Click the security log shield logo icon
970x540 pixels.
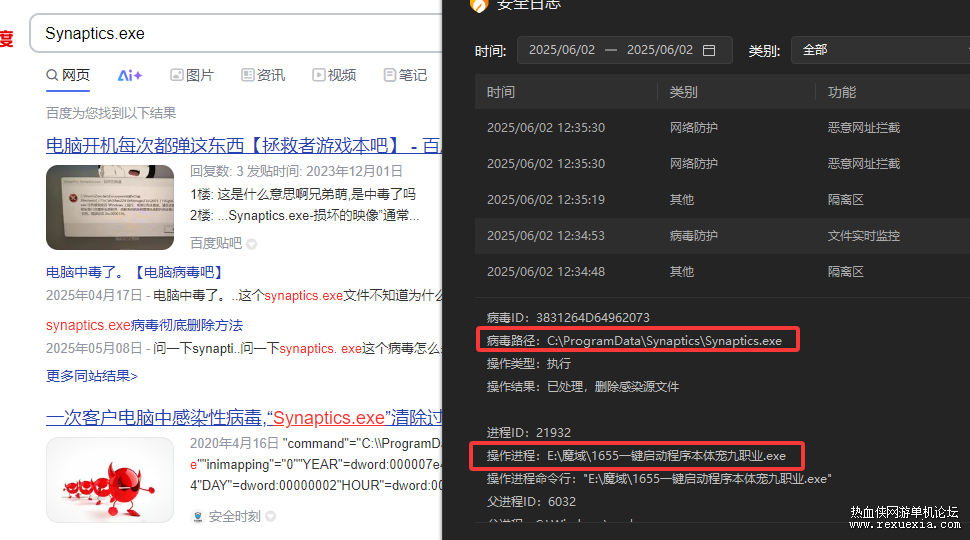(479, 6)
